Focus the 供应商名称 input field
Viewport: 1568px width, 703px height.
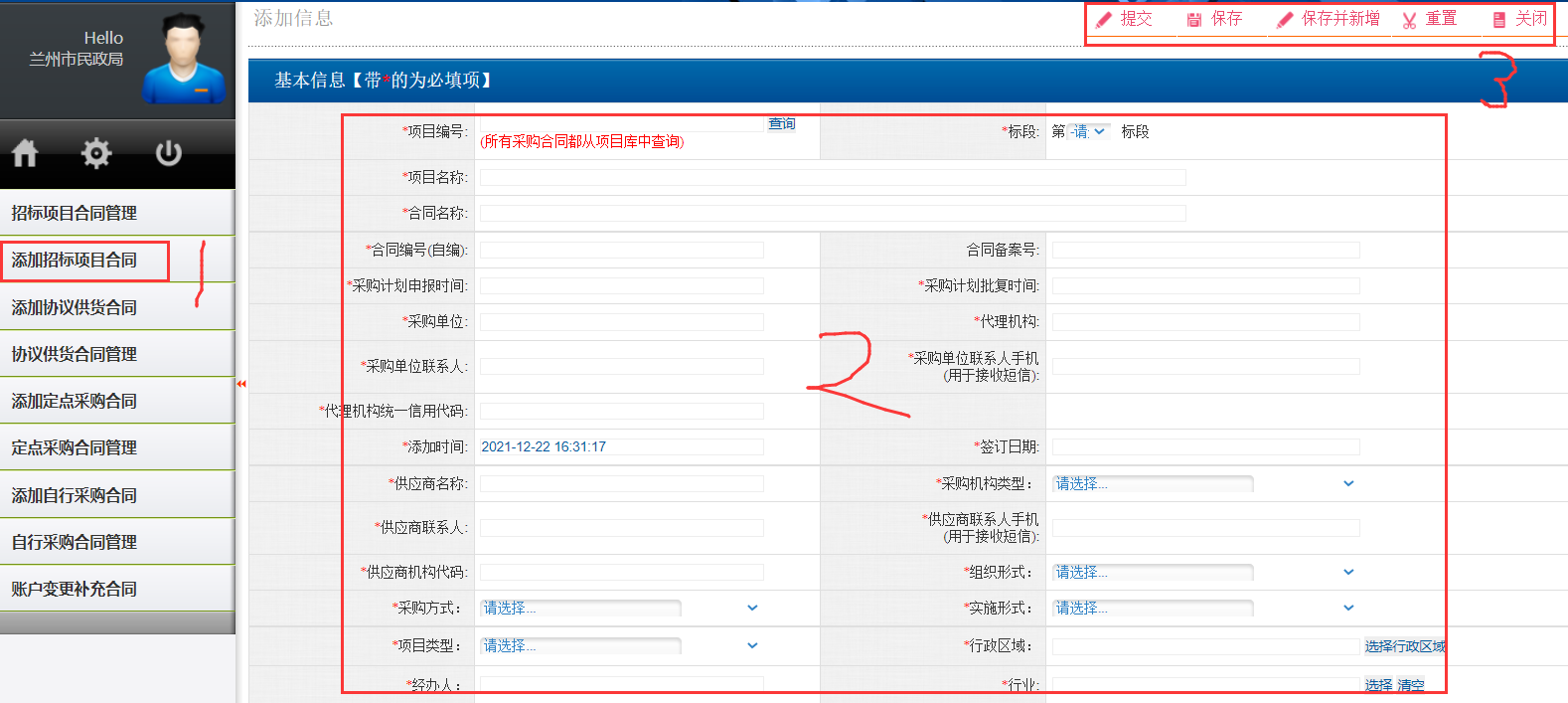tap(622, 483)
